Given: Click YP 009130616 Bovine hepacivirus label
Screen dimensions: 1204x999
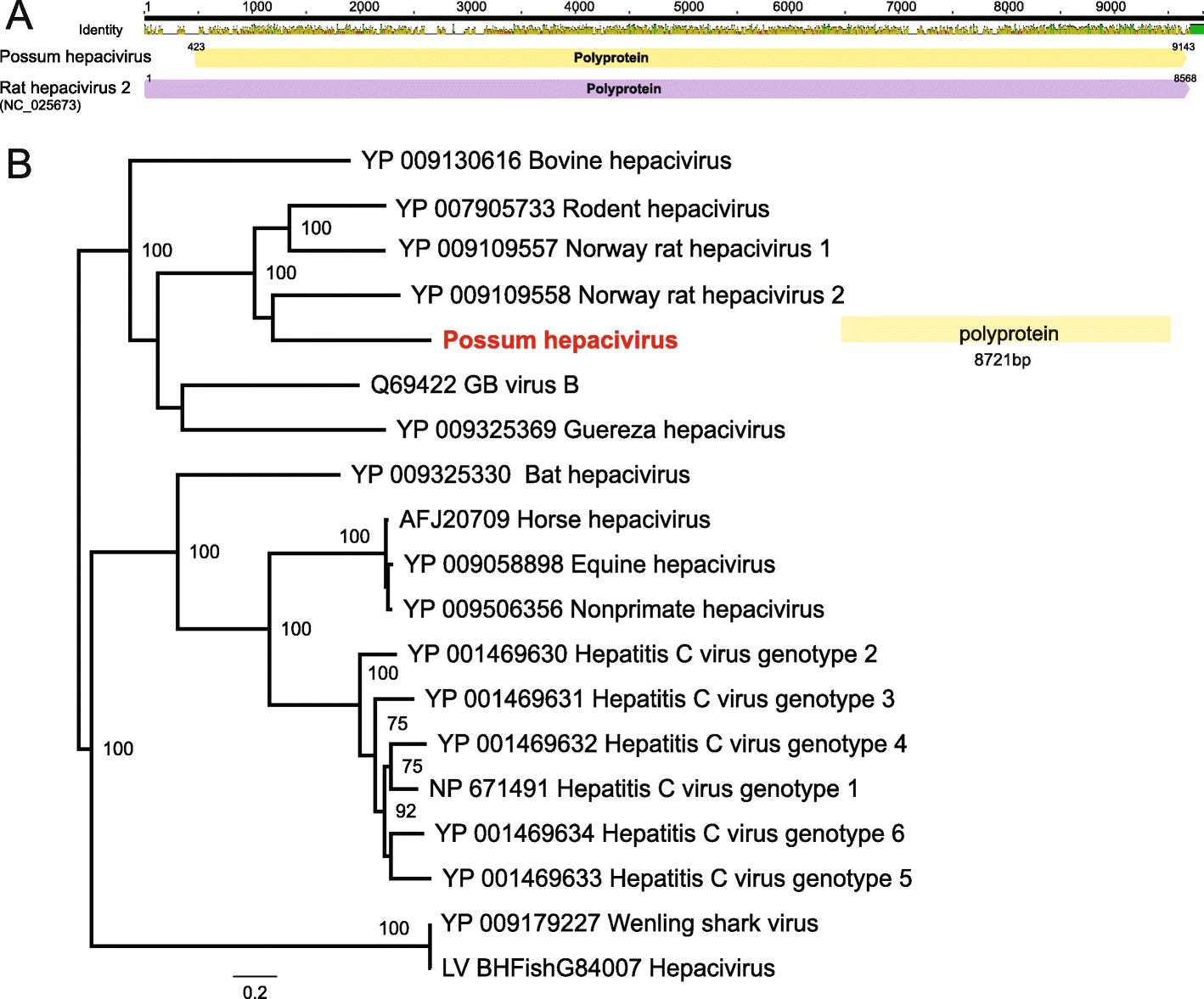Looking at the screenshot, I should (547, 160).
